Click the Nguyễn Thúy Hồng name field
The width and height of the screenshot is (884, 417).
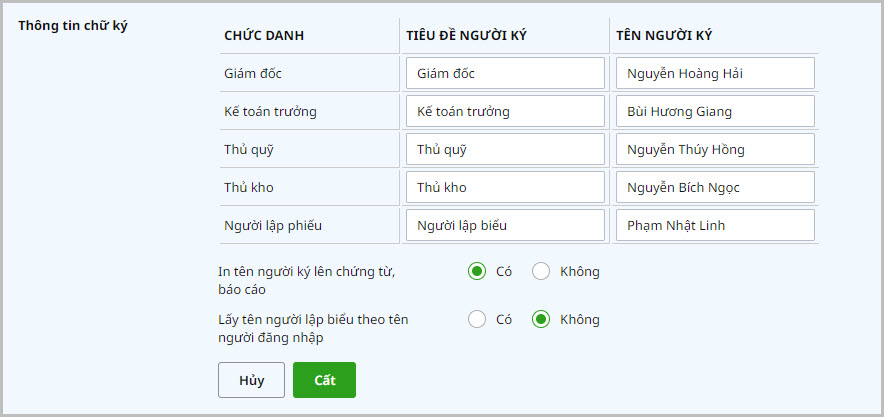[x=715, y=149]
